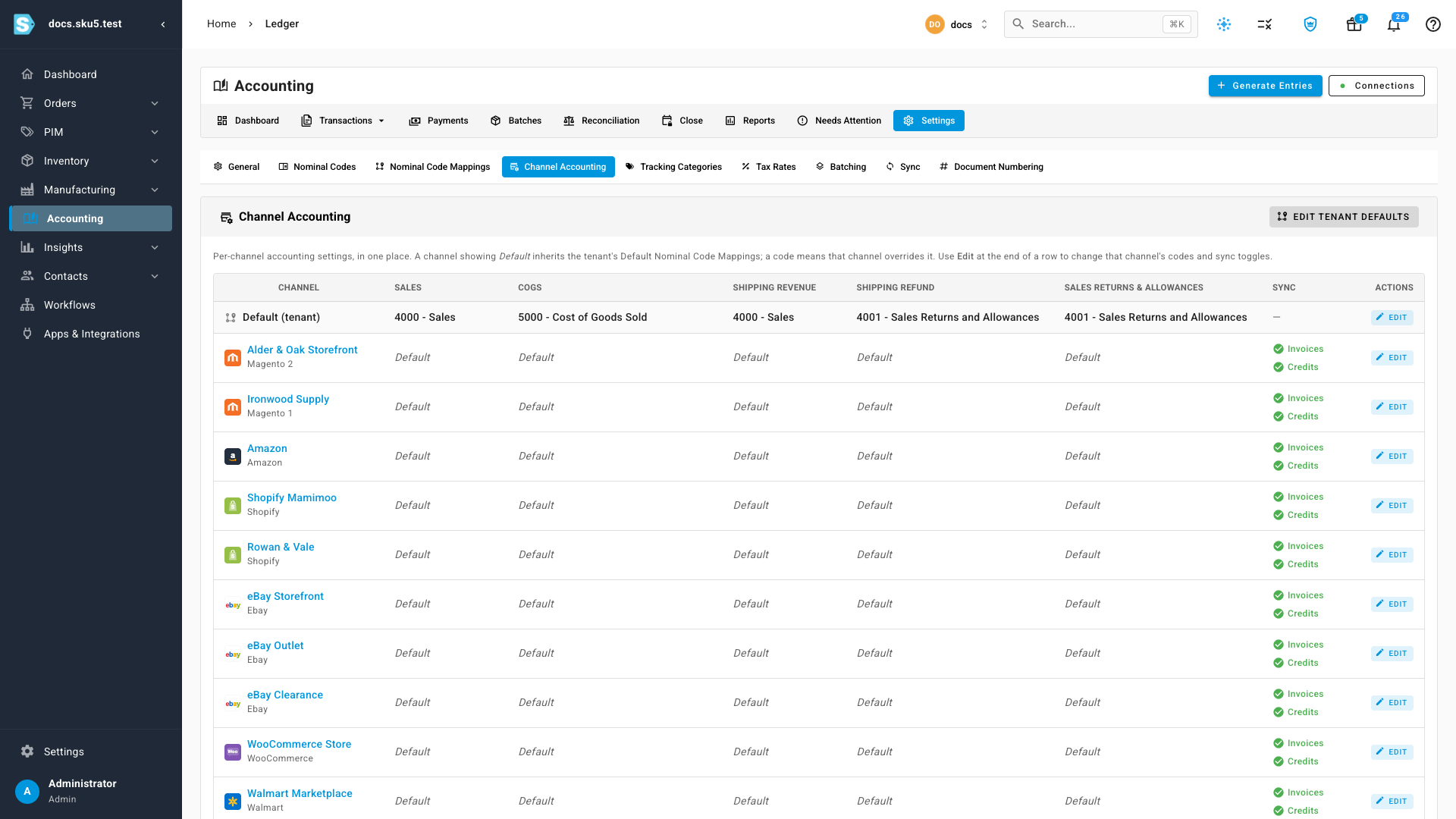Open the Walmart Marketplace link
This screenshot has height=819, width=1456.
click(x=300, y=793)
